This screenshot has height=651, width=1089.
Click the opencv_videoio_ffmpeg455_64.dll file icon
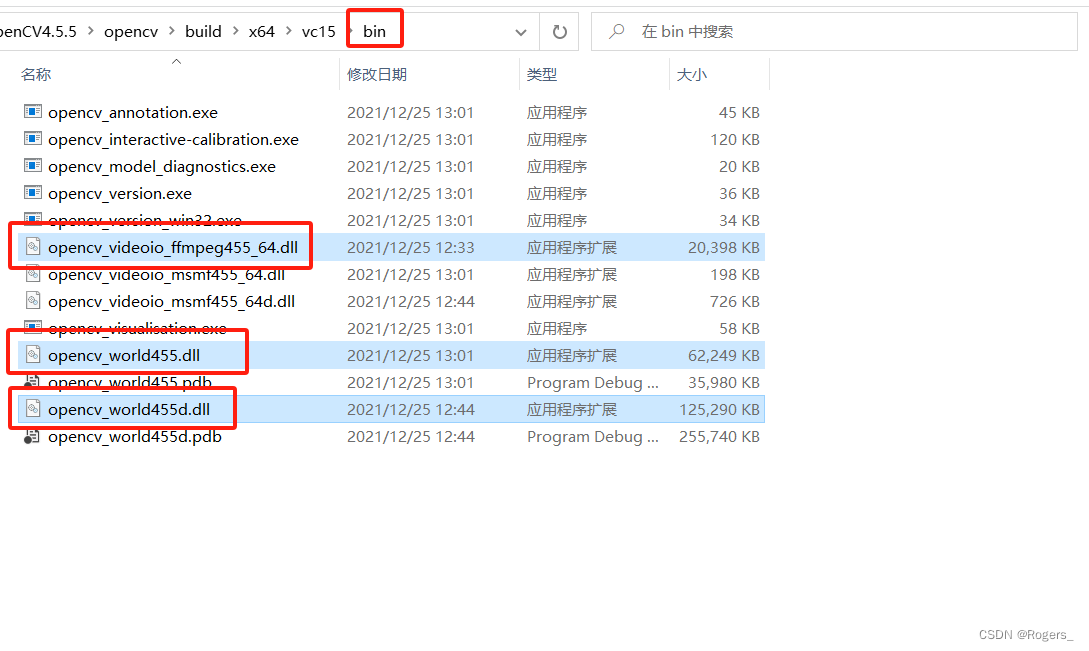pyautogui.click(x=34, y=247)
